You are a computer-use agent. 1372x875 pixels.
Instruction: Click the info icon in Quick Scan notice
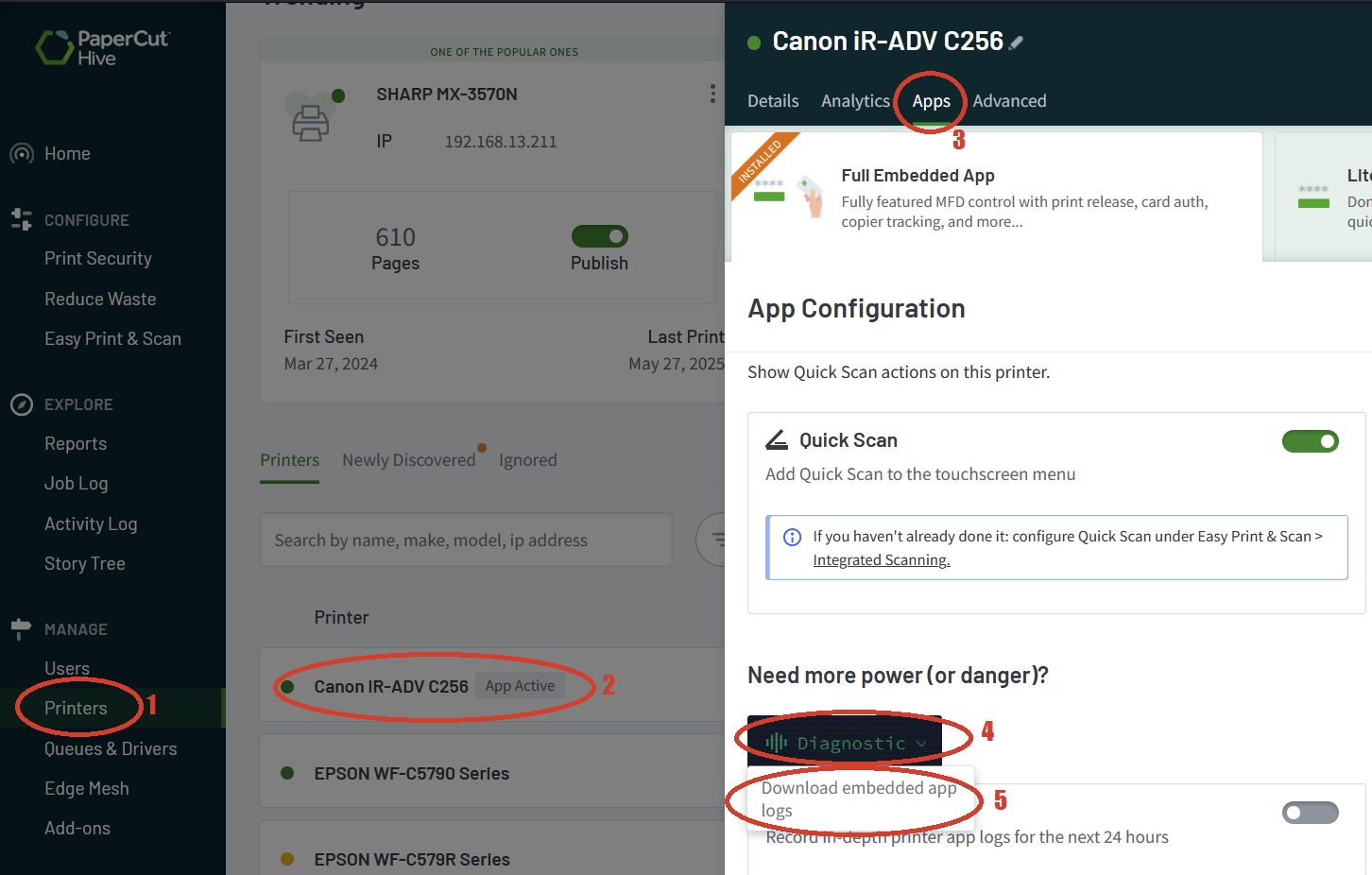(793, 537)
